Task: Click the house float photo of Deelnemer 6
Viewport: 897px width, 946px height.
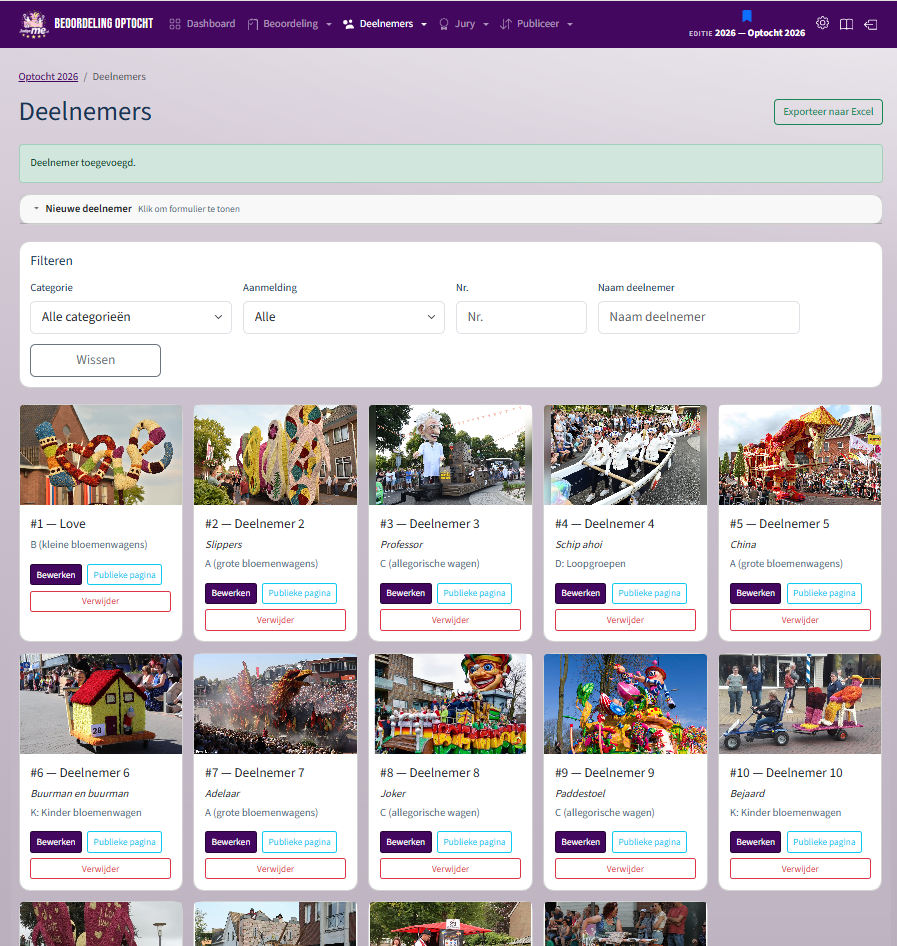Action: 101,704
